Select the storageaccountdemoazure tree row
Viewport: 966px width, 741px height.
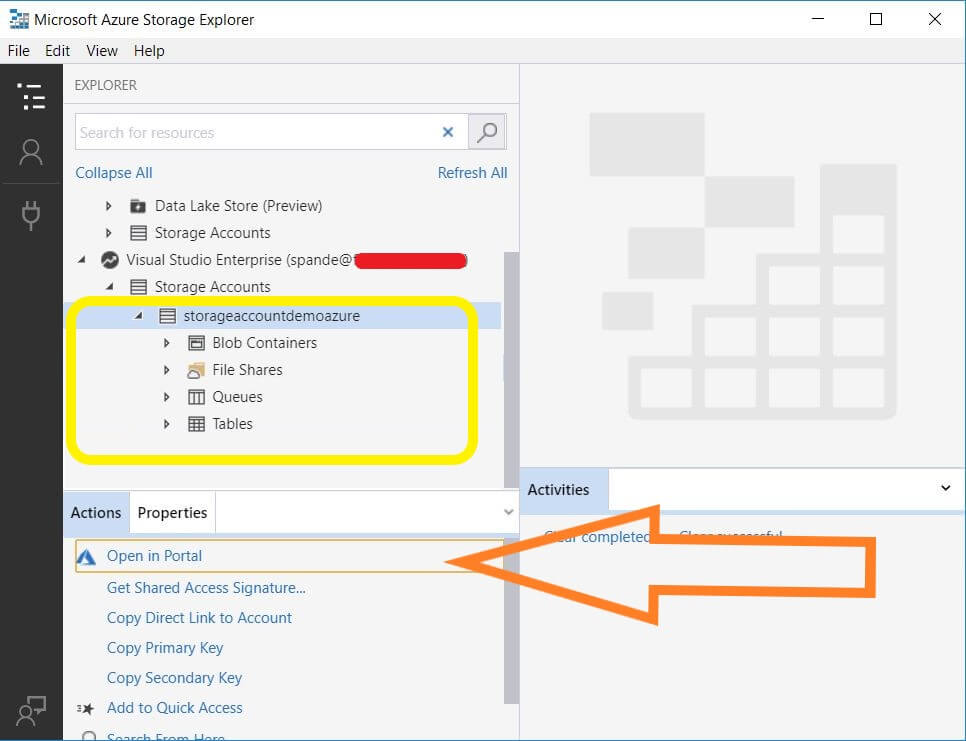pos(283,316)
